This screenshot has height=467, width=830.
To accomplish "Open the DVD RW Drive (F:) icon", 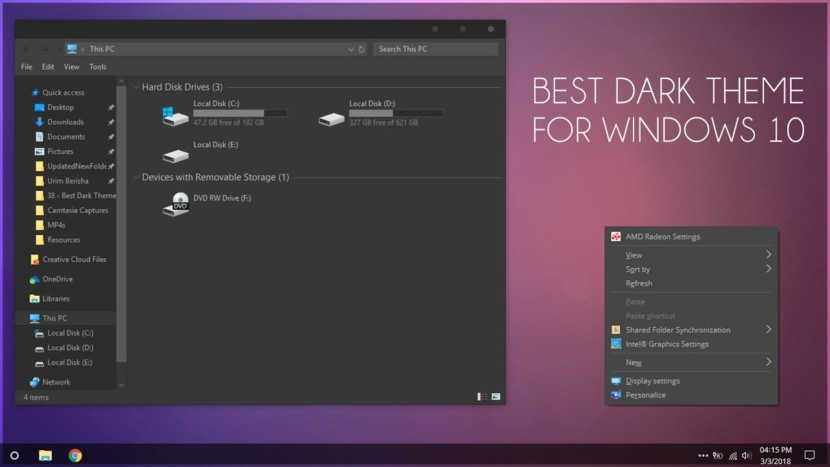I will (x=179, y=203).
